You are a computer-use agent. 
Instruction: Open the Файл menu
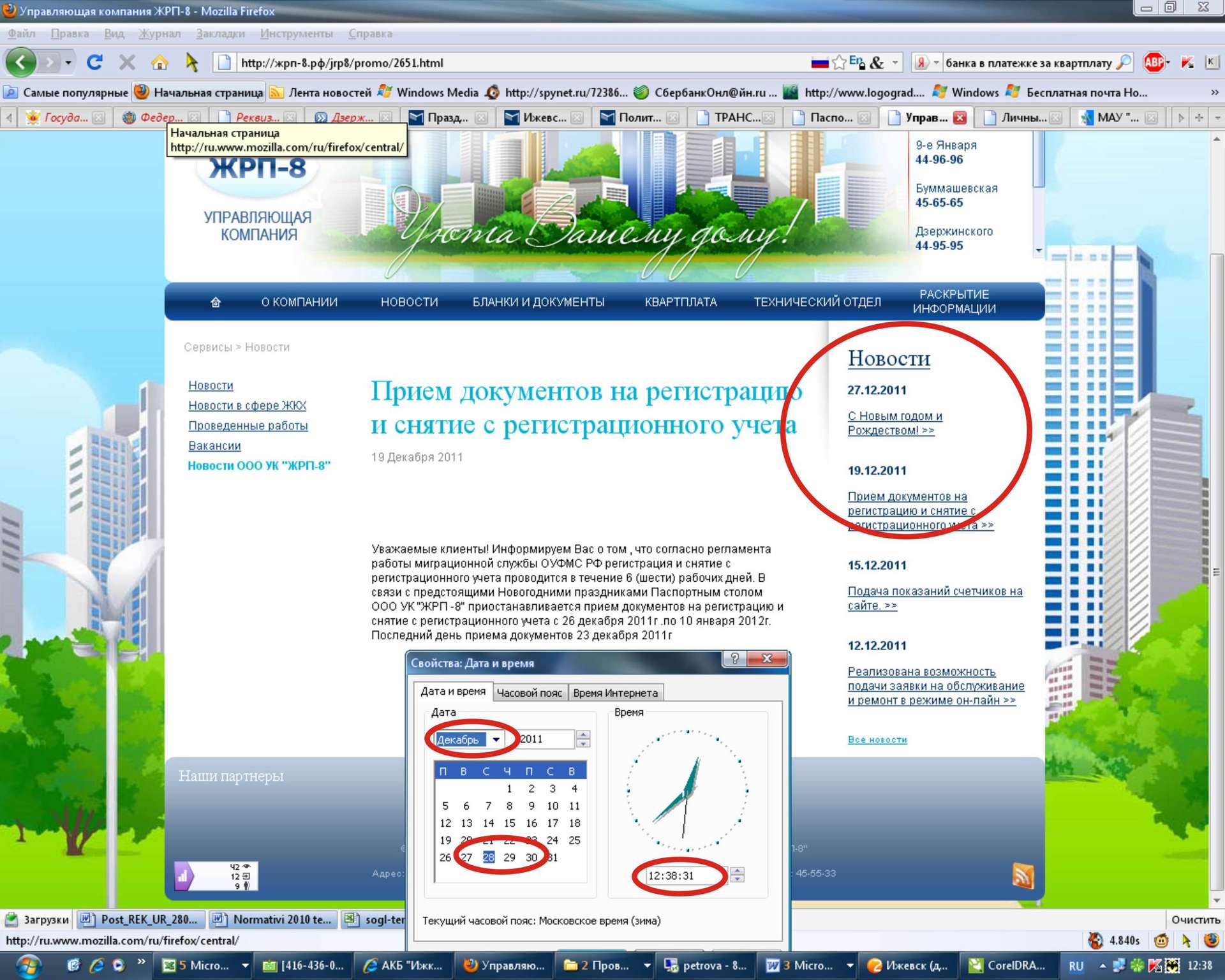click(x=21, y=33)
